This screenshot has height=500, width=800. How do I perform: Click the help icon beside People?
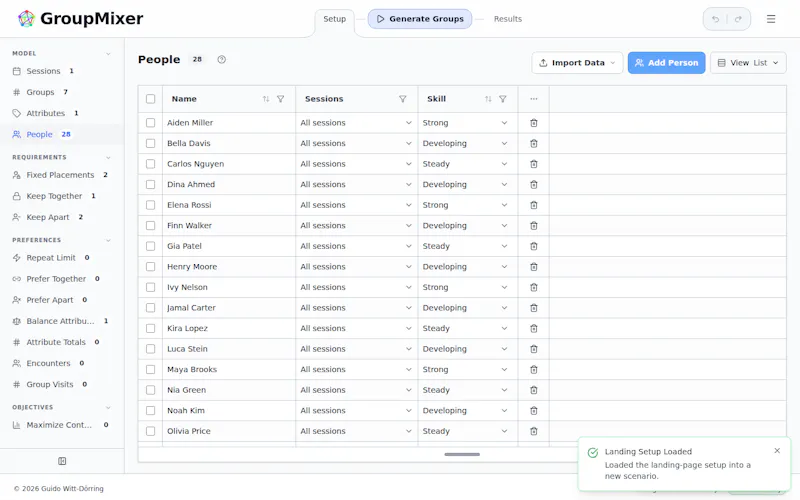221,60
